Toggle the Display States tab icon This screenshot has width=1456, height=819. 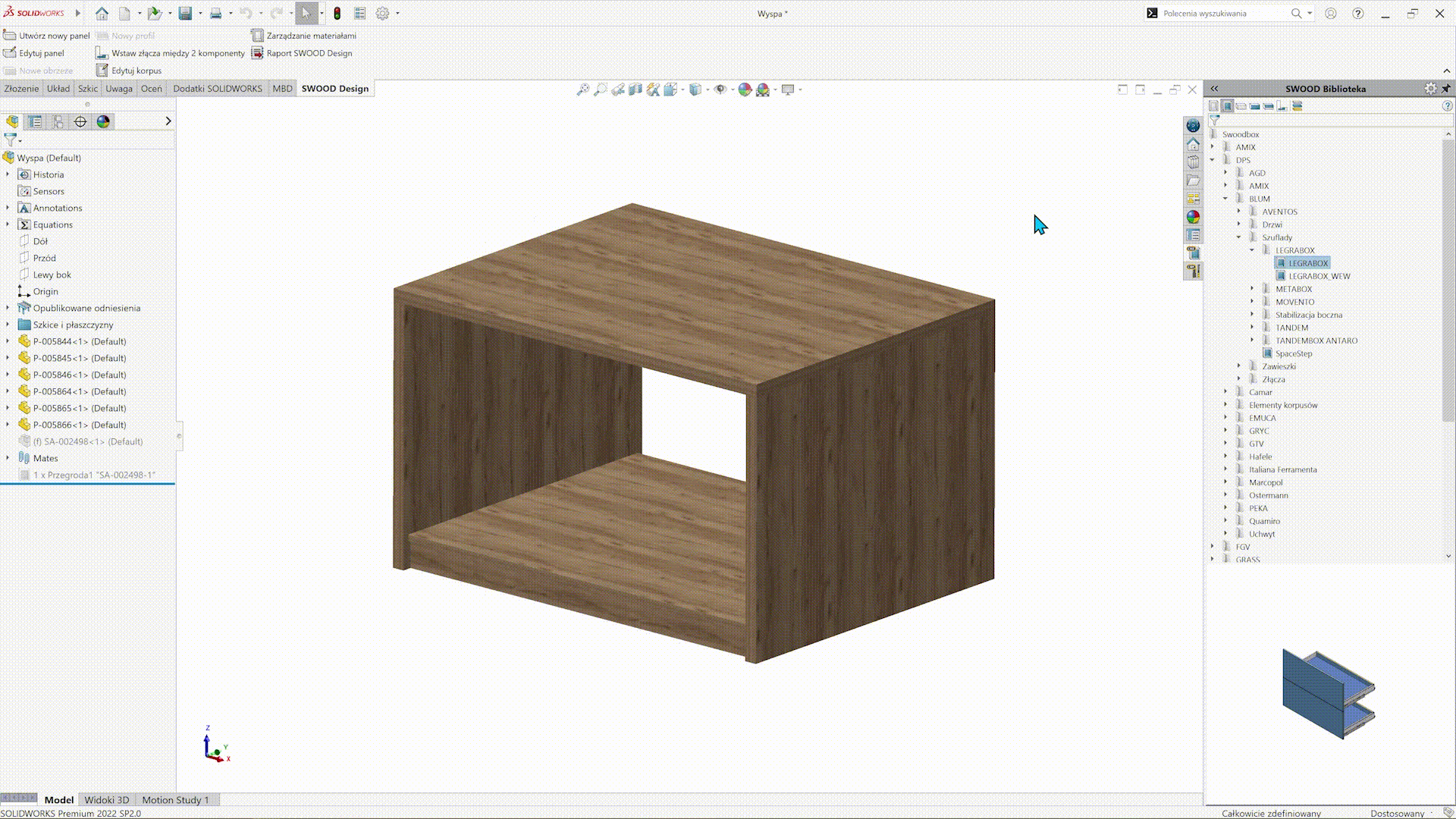point(103,121)
